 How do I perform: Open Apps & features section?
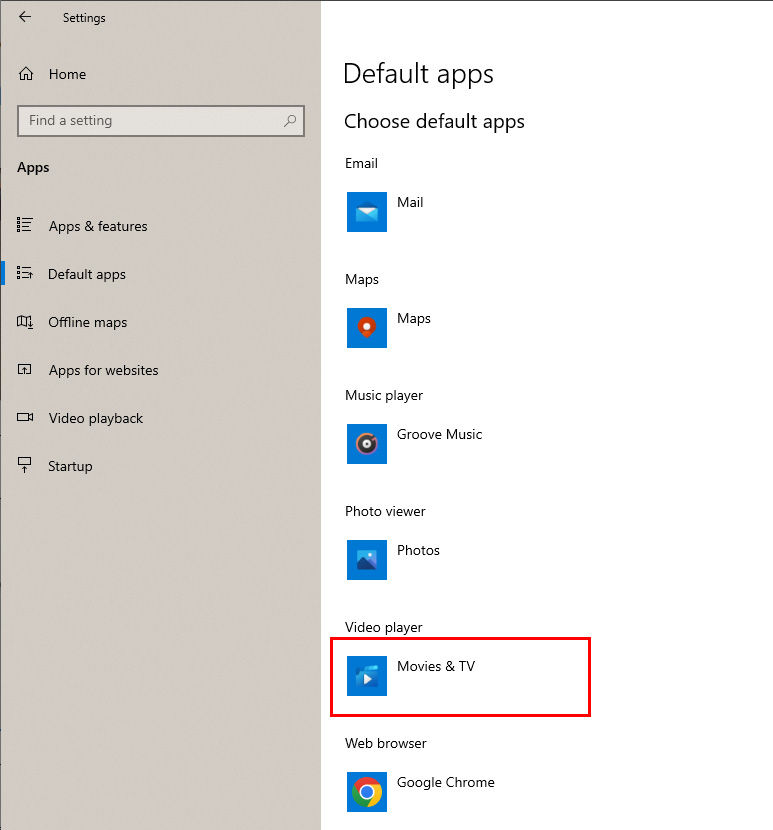point(98,226)
